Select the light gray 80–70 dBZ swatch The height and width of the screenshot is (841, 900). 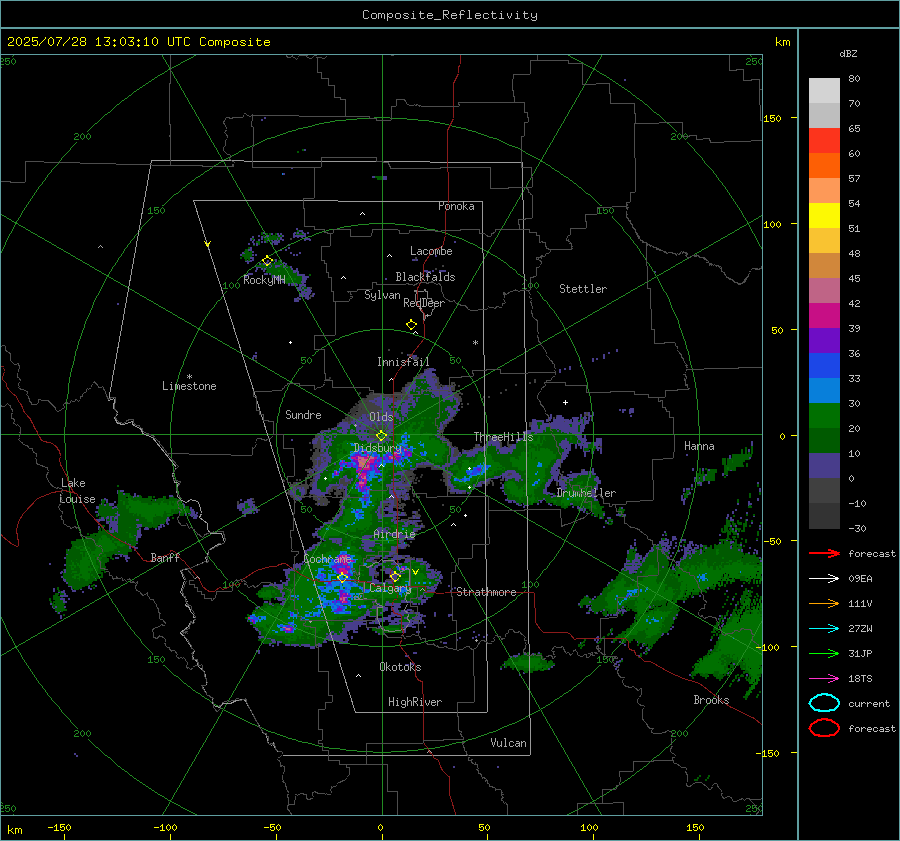pyautogui.click(x=824, y=91)
